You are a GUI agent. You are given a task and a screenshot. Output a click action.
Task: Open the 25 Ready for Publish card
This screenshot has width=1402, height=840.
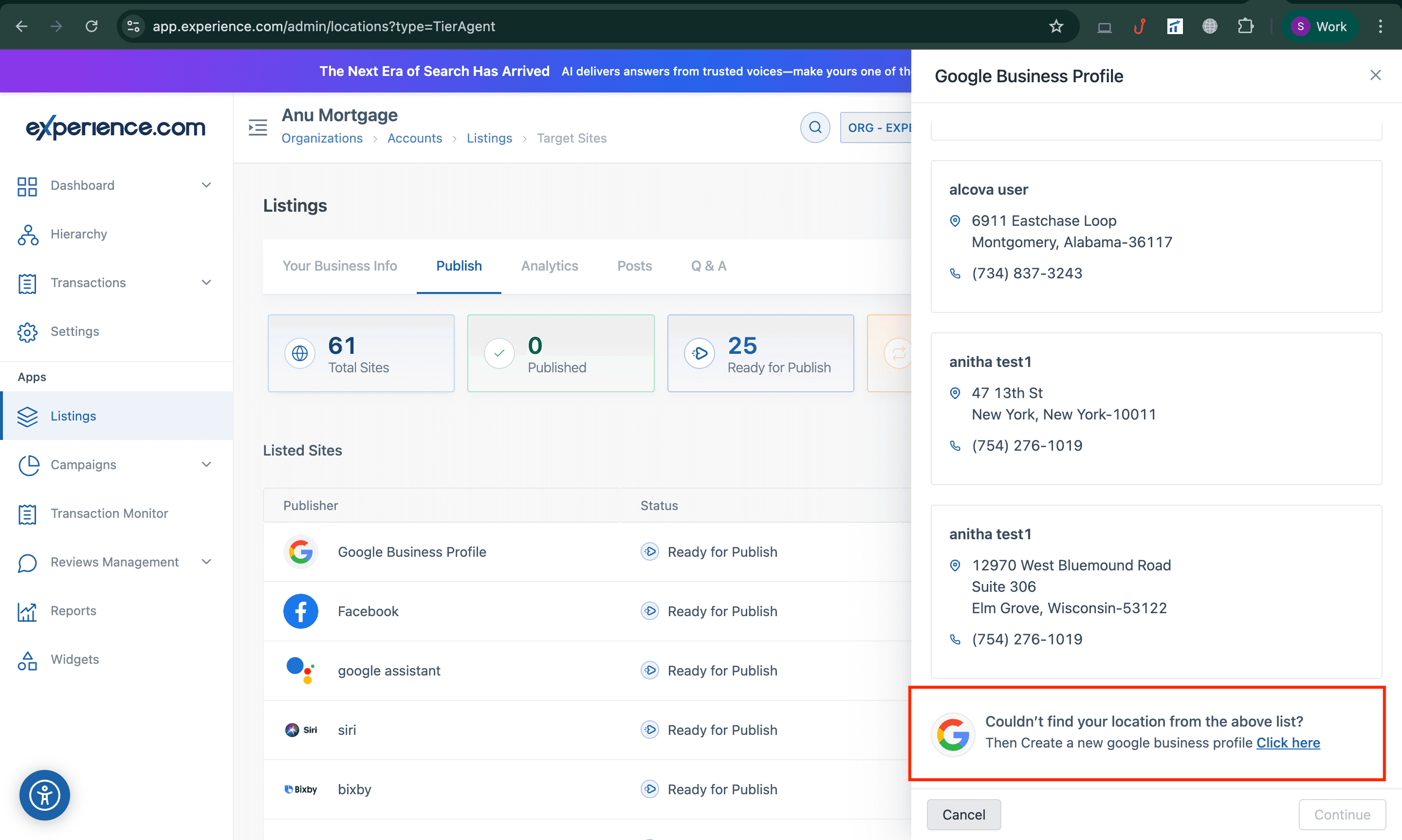[x=760, y=353]
